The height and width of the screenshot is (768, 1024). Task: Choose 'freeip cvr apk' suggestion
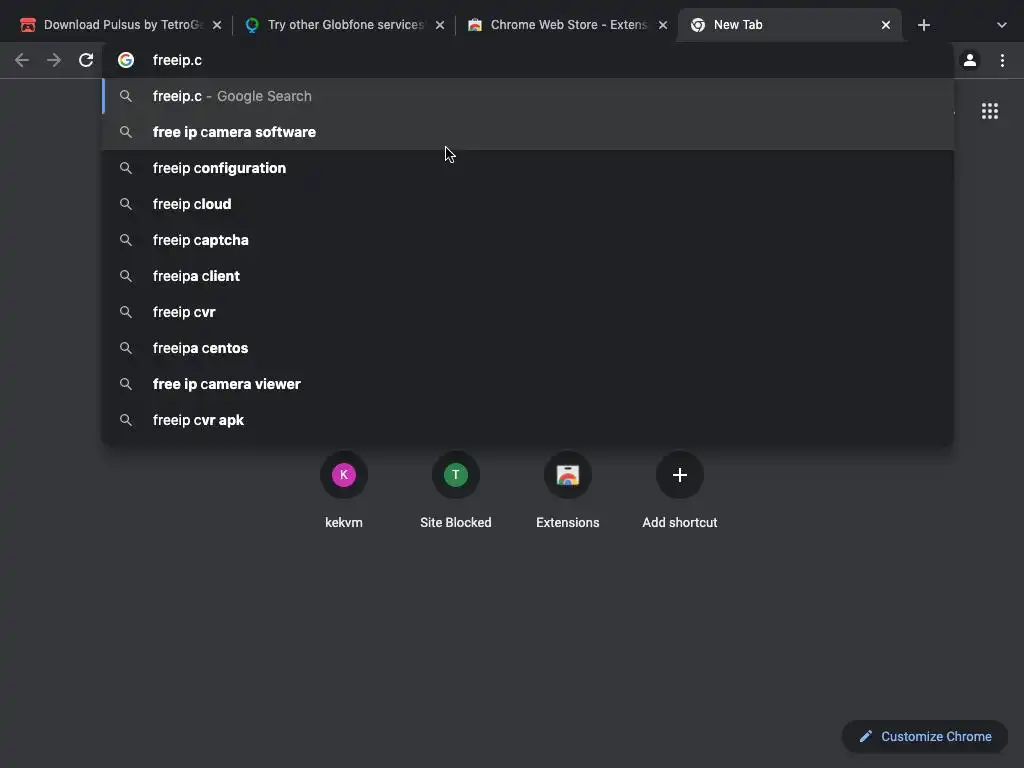point(528,420)
